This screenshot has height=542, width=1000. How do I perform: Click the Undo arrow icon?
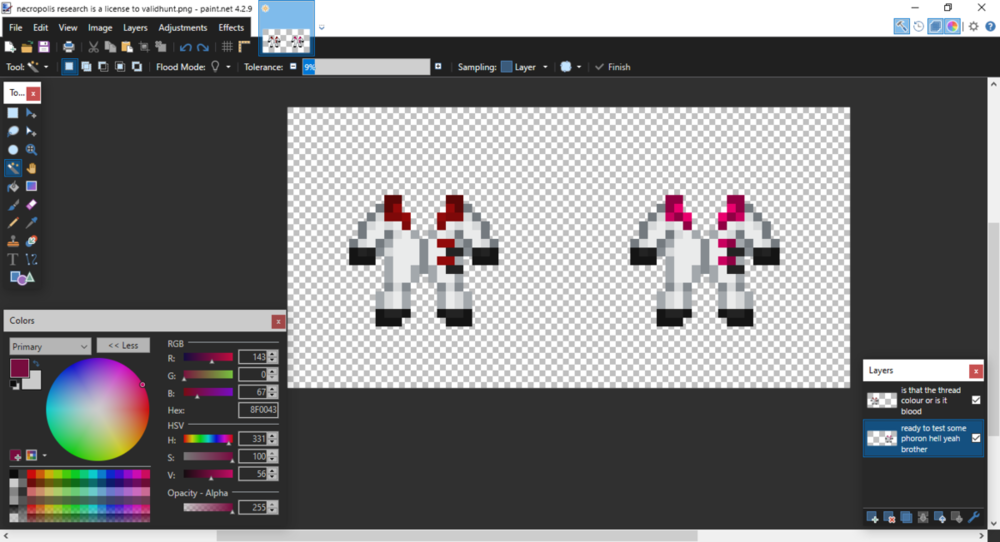(185, 47)
